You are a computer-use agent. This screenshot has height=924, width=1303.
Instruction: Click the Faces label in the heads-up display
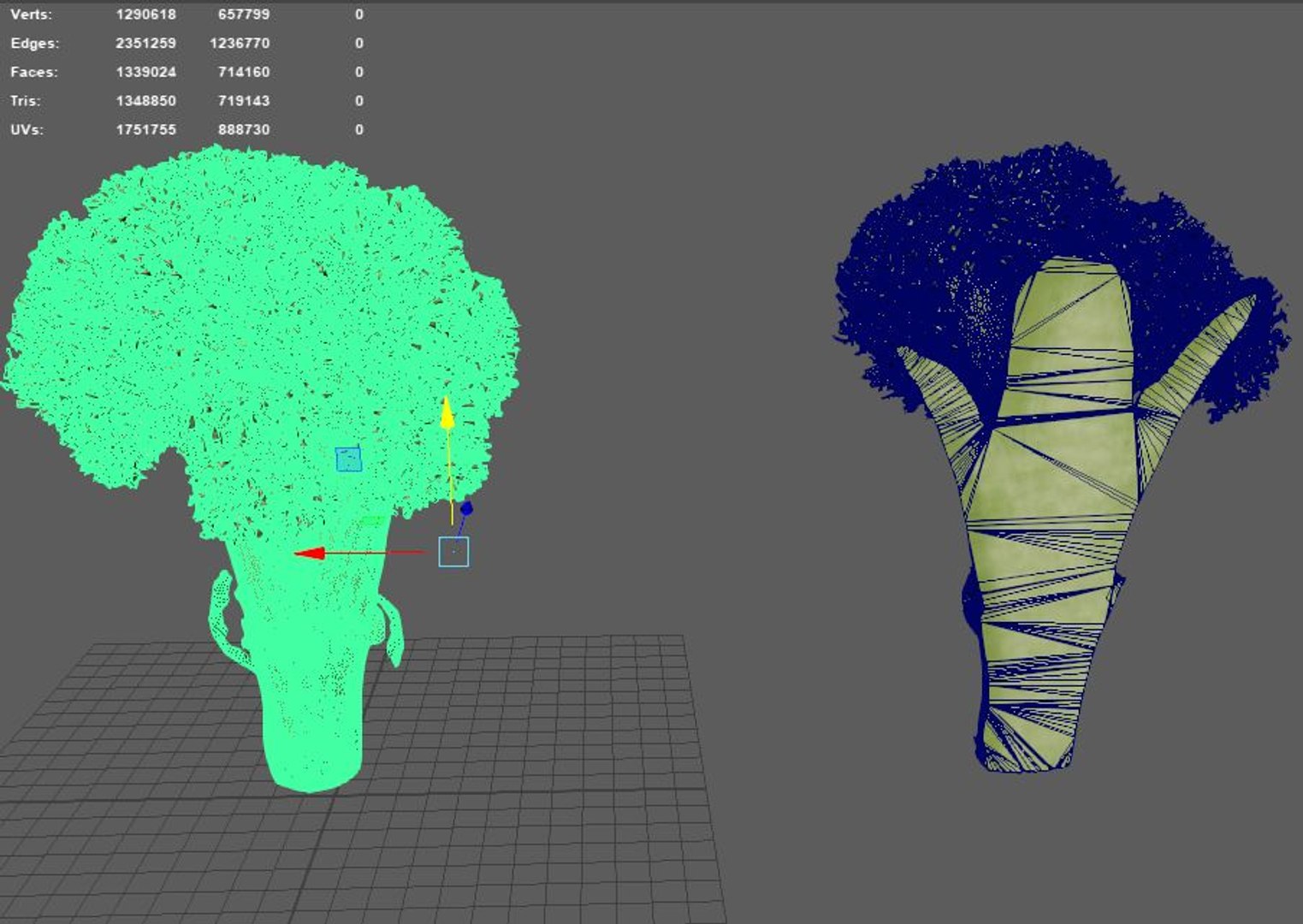(33, 72)
